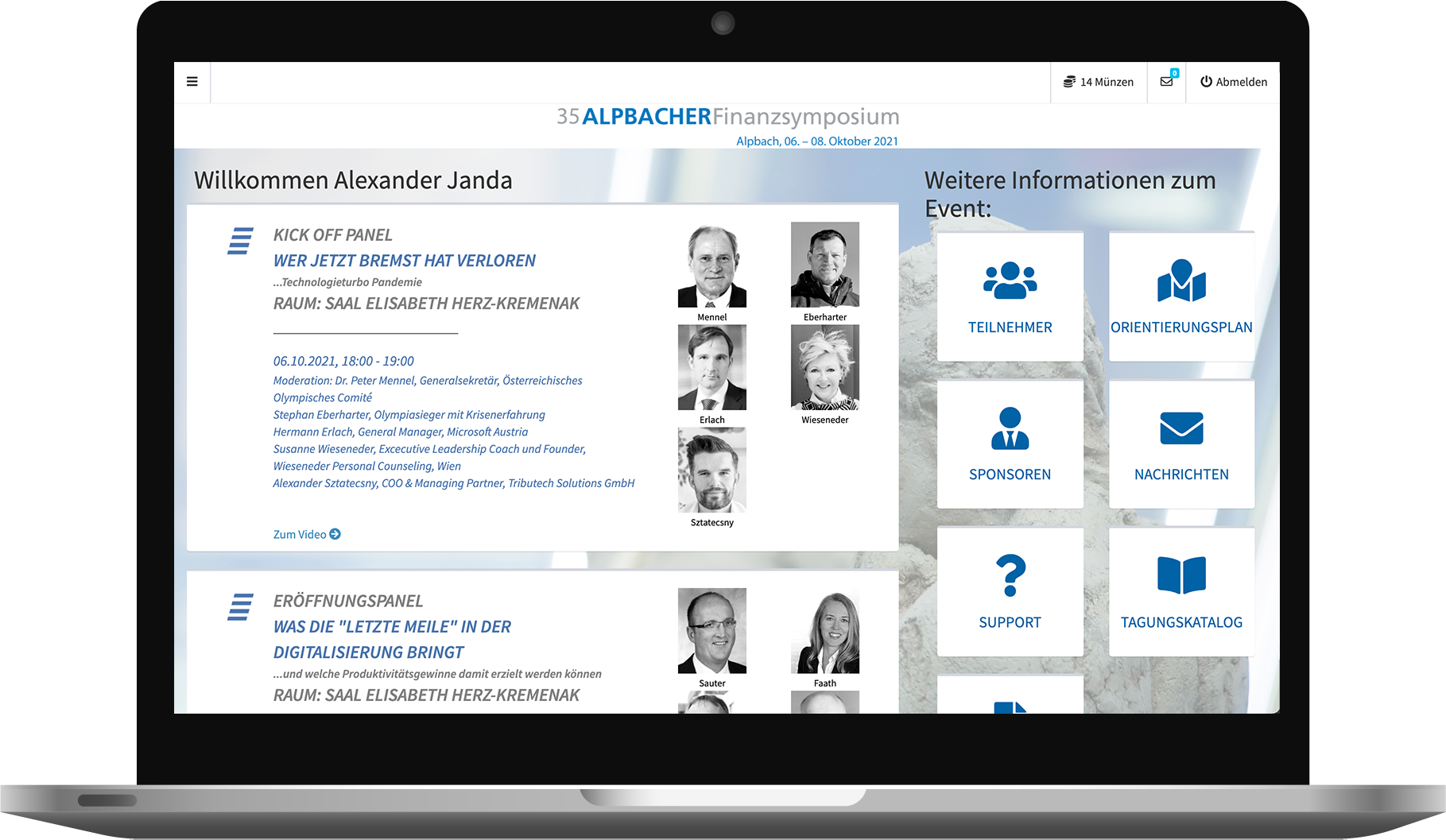
Task: Click Abmelden to log out
Action: click(1234, 82)
